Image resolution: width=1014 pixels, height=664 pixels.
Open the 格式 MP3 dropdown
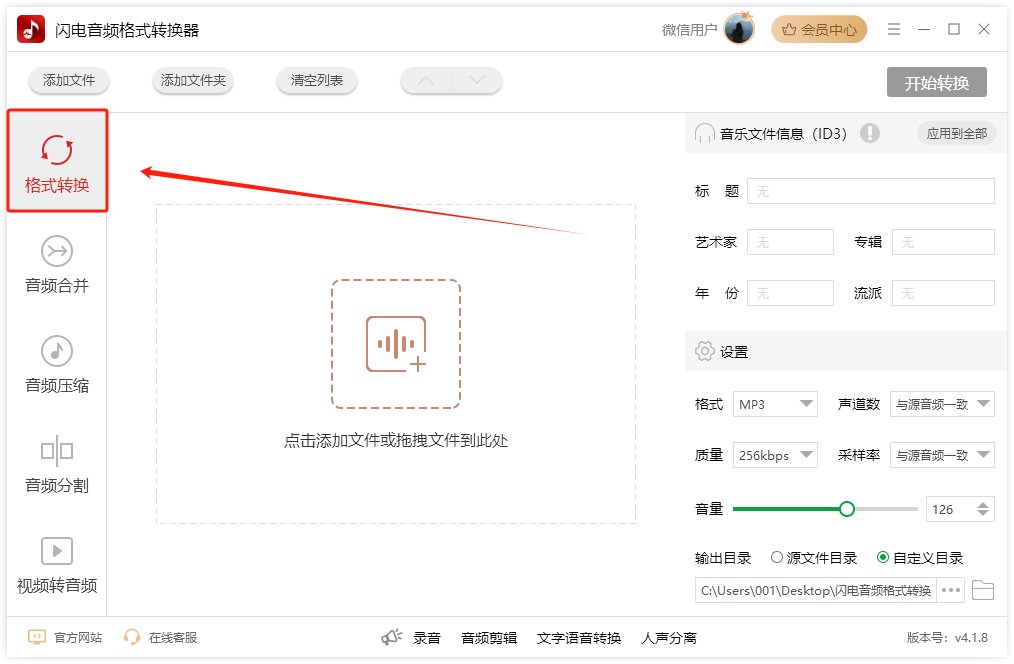click(x=775, y=404)
